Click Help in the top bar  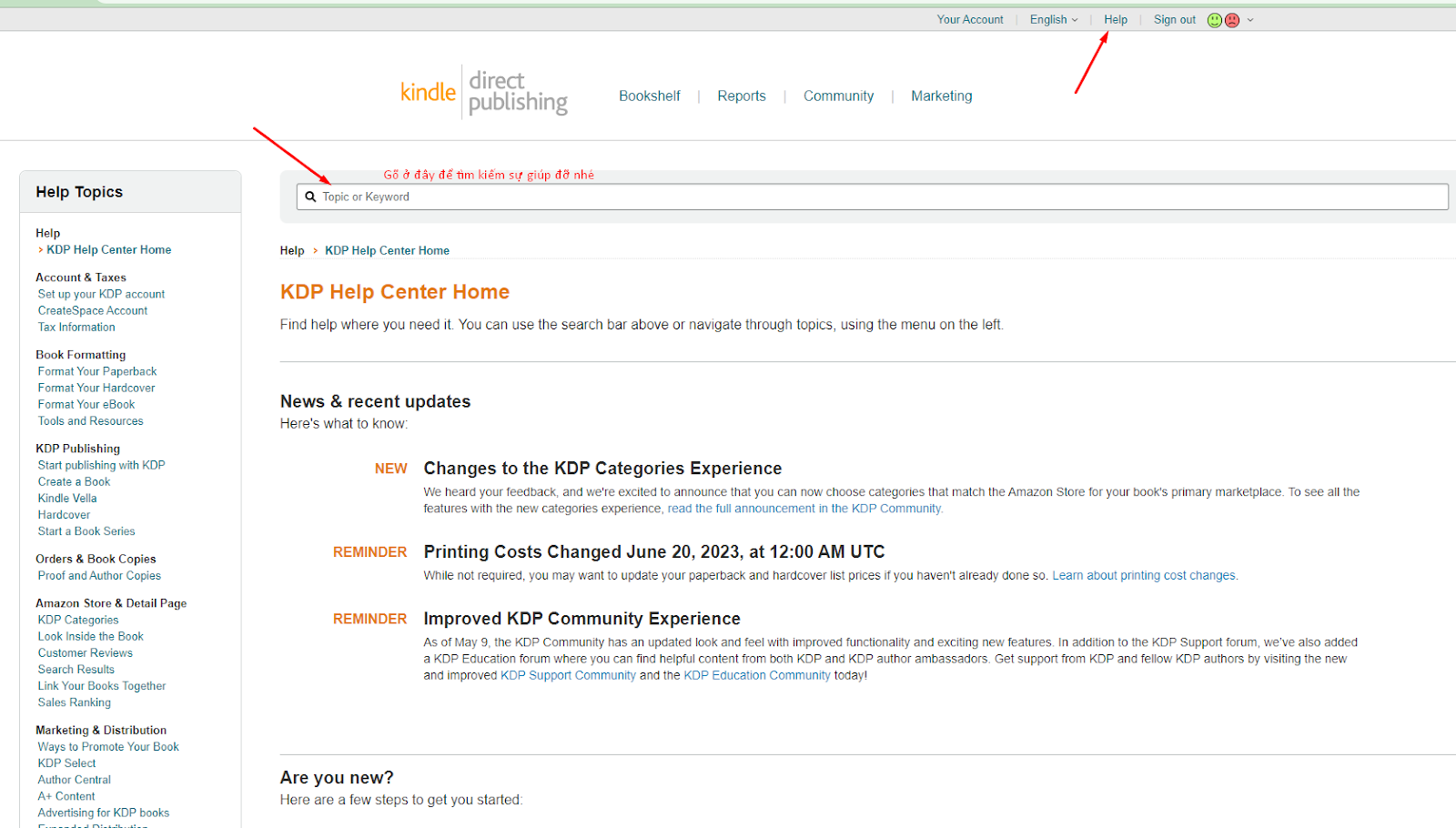[1116, 19]
